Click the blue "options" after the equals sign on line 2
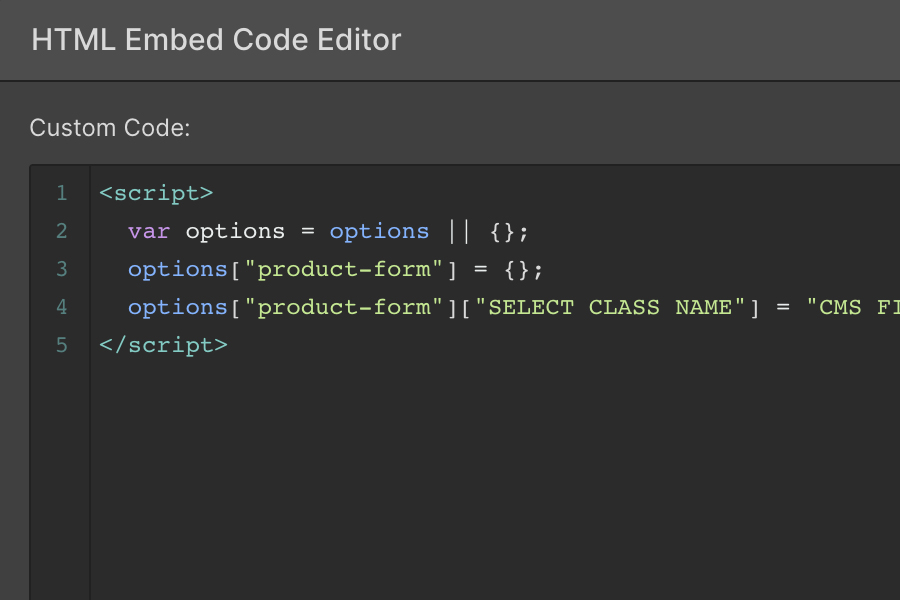Viewport: 900px width, 600px height. coord(379,232)
